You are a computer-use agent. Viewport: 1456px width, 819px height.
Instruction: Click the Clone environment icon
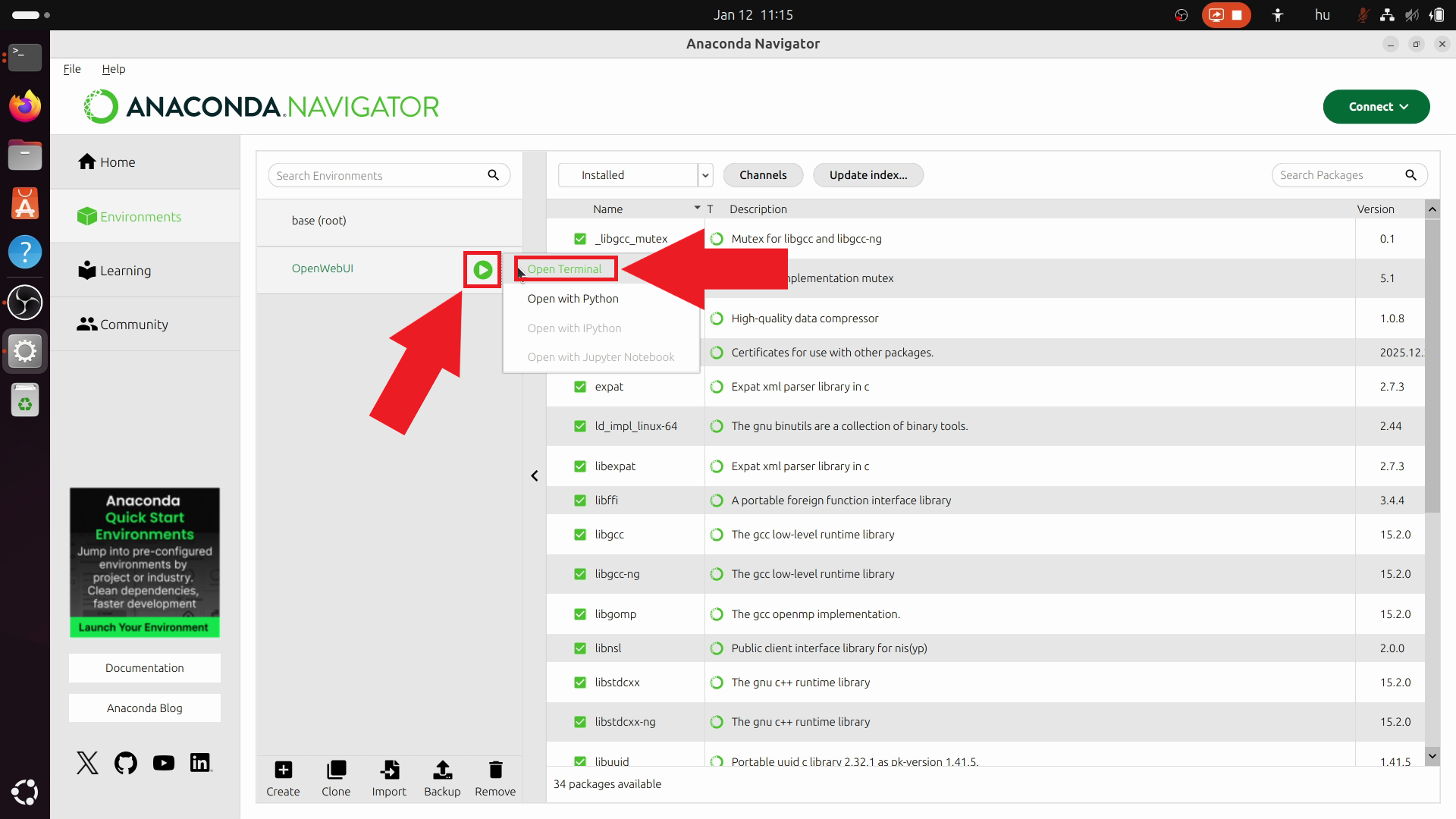pyautogui.click(x=336, y=770)
